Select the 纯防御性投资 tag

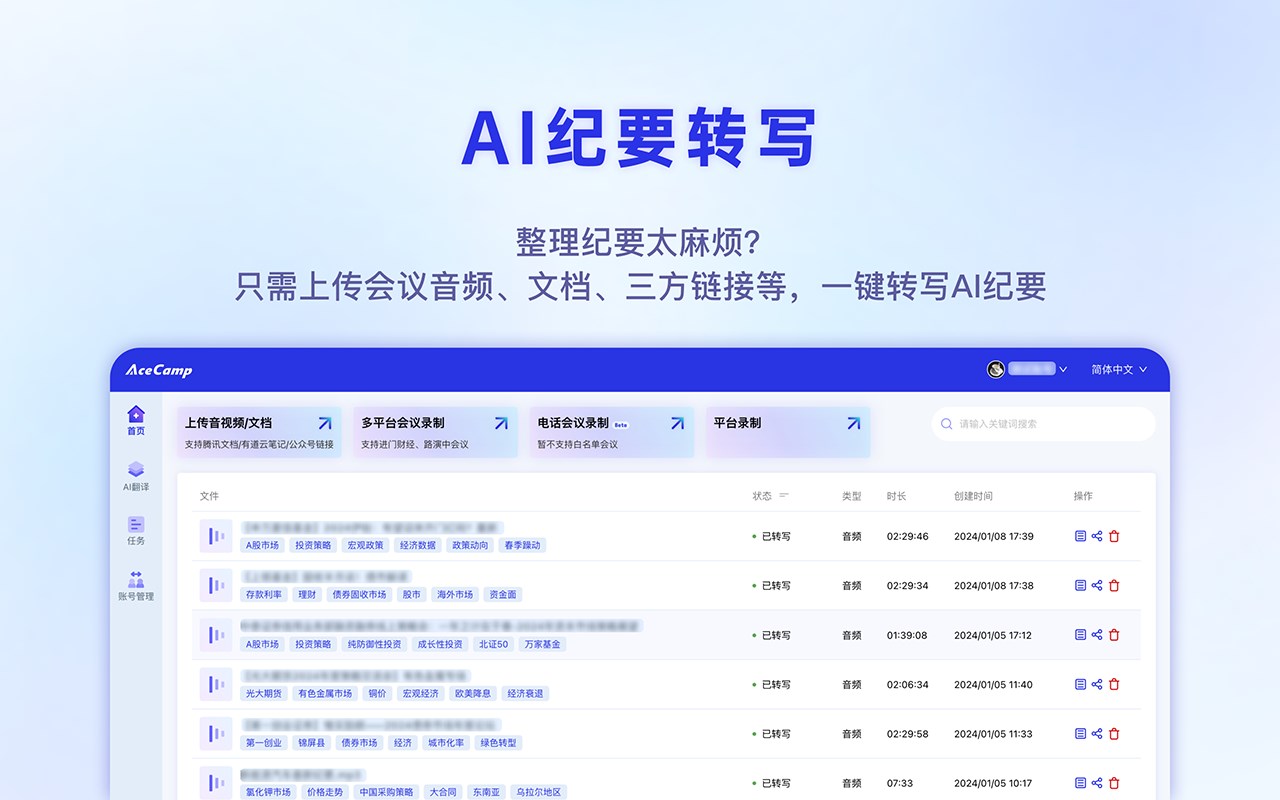pos(374,644)
